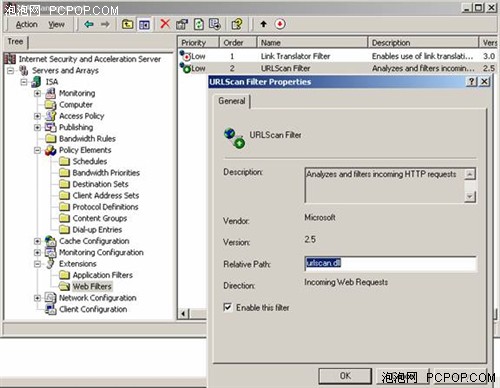Collapse the ISA node expander
Screen dimensions: 500x388
click(24, 82)
